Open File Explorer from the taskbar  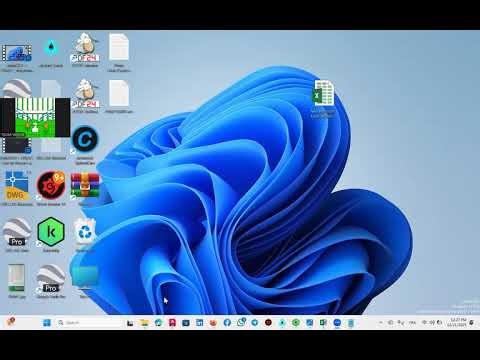coord(144,323)
